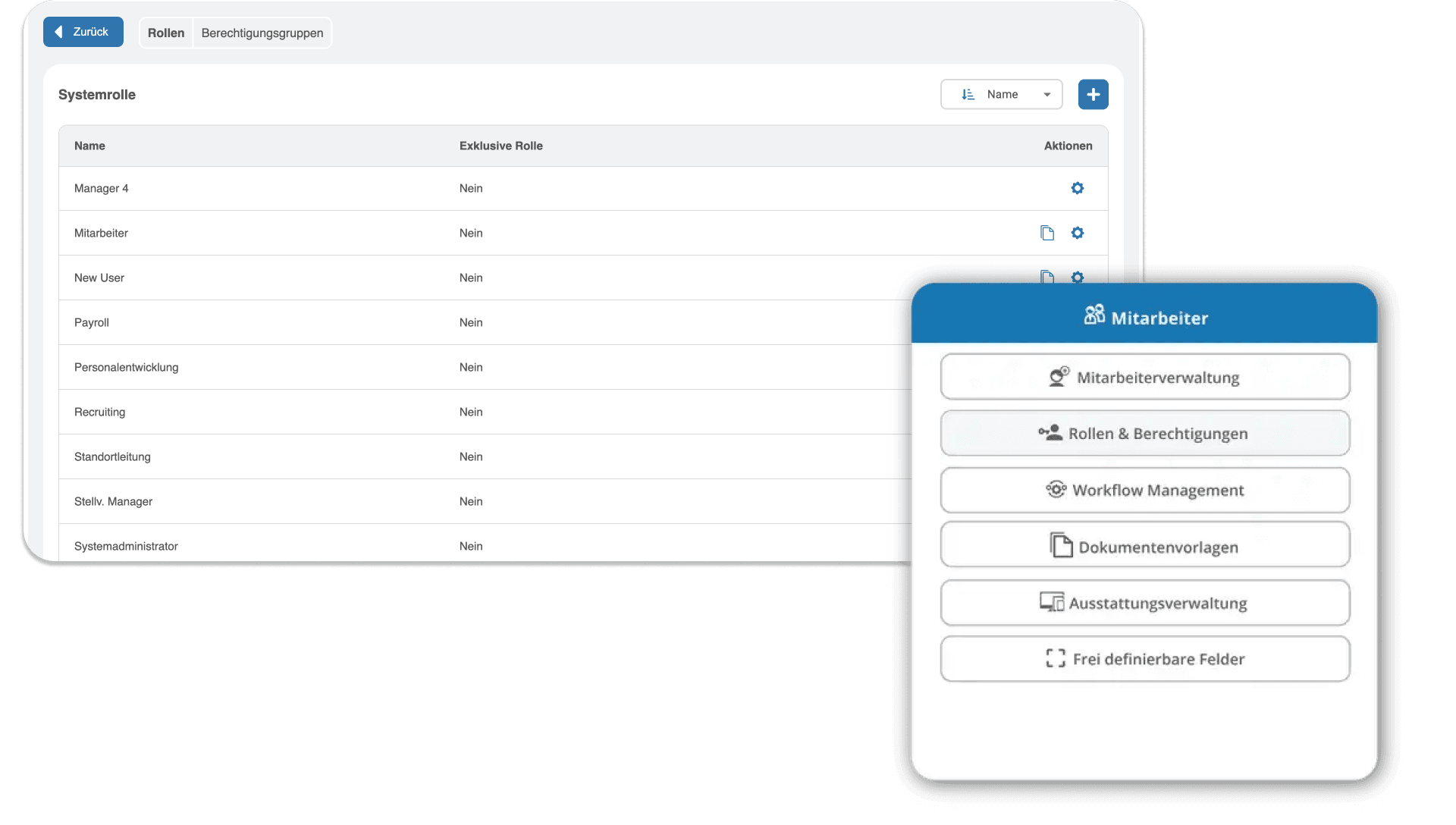Click the sort order icon beside Name
Image resolution: width=1456 pixels, height=825 pixels.
[966, 94]
